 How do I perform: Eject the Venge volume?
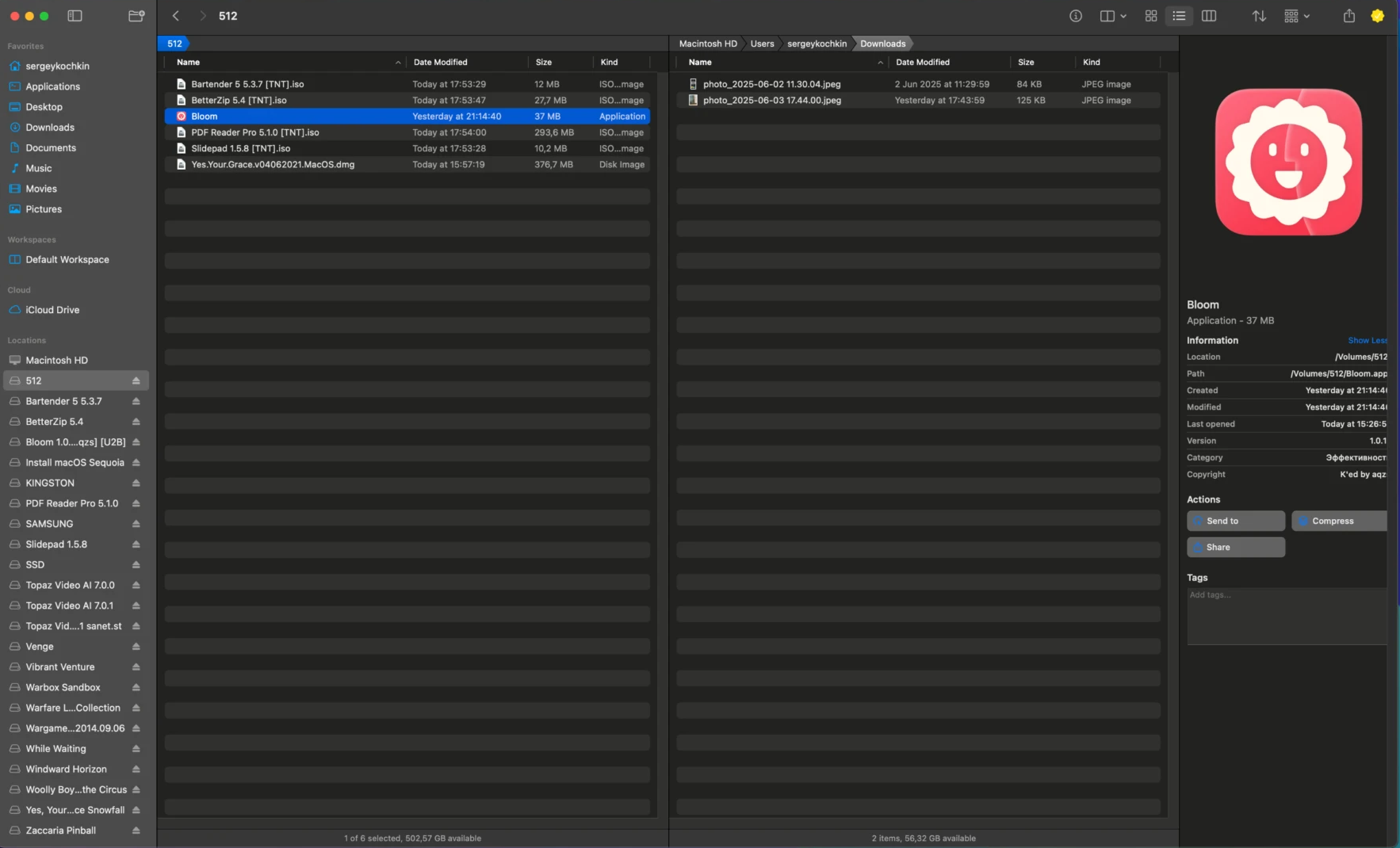coord(136,647)
